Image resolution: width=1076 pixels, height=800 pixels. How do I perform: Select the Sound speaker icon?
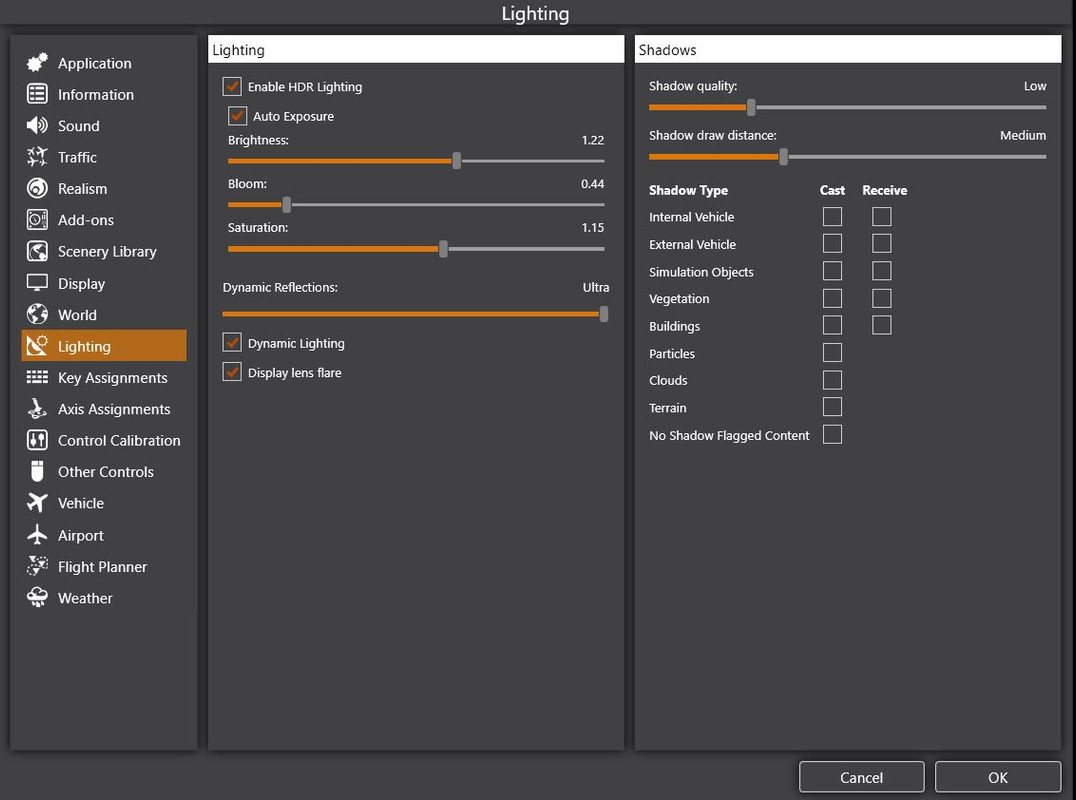pos(37,126)
